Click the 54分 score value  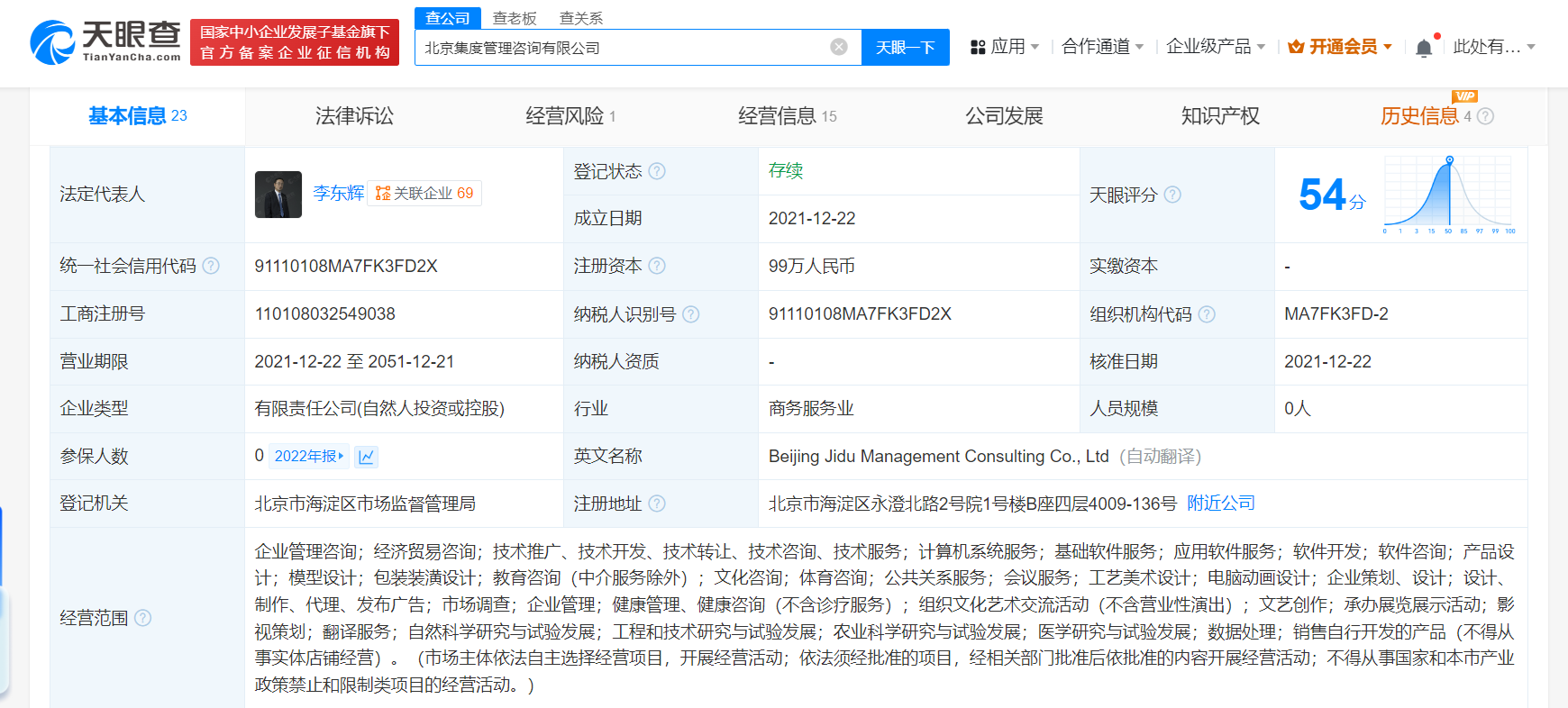point(1332,195)
